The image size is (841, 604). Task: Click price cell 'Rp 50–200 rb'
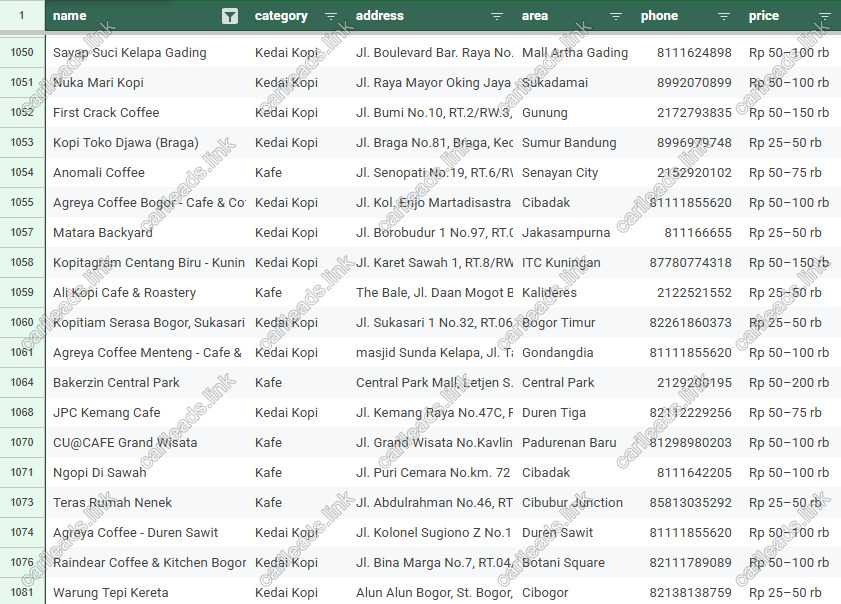tap(791, 382)
